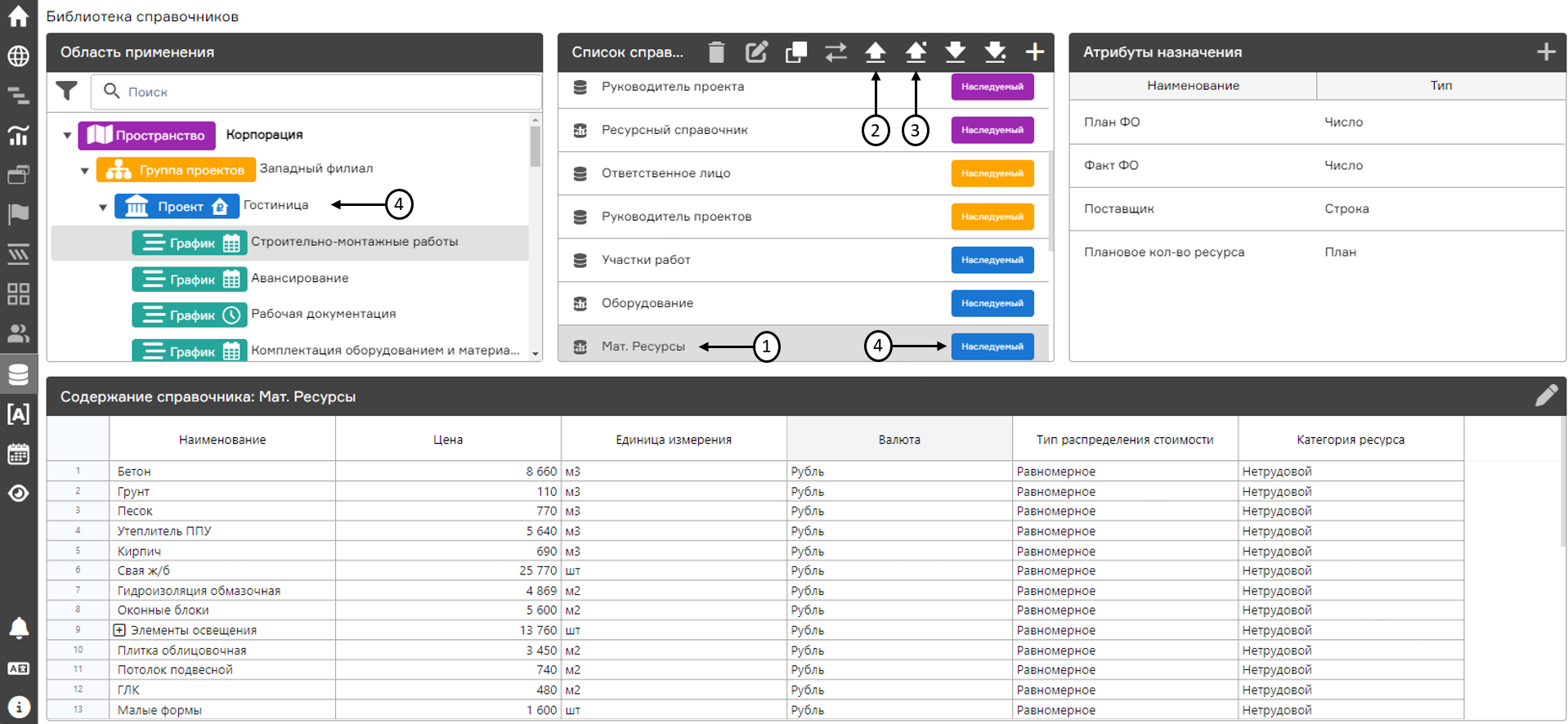Screen dimensions: 1568x724
Task: Open the database library sidebar icon
Action: coord(18,374)
